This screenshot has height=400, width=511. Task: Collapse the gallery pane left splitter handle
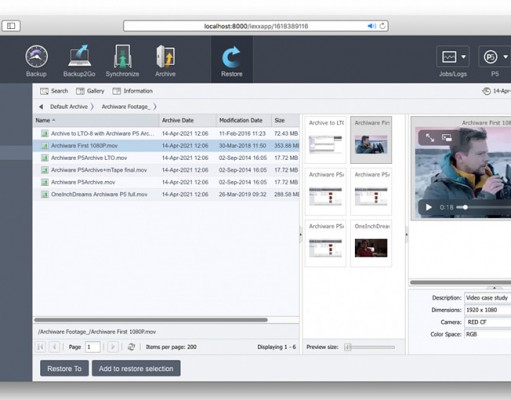click(x=301, y=234)
